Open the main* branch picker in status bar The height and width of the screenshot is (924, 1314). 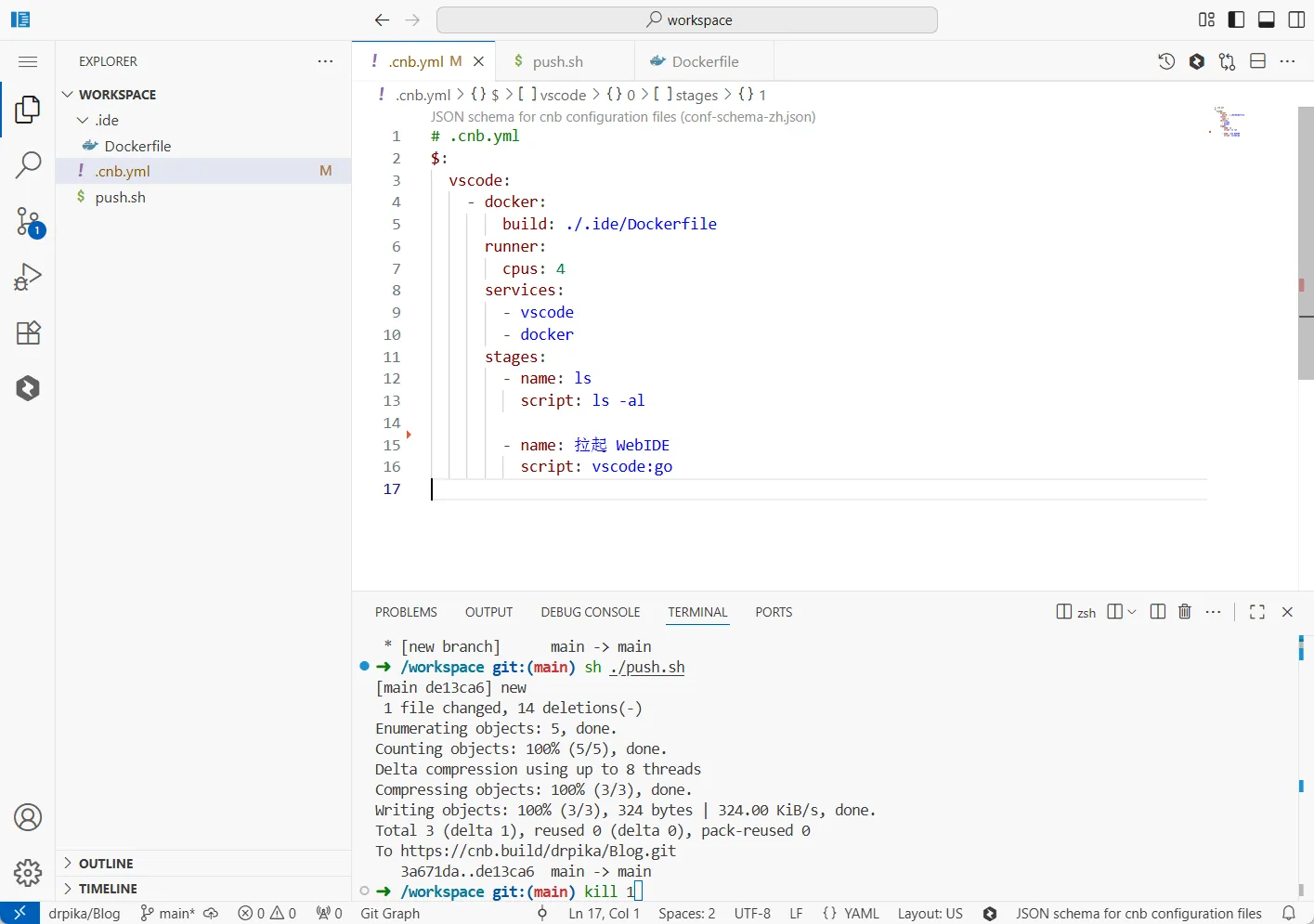(x=168, y=913)
